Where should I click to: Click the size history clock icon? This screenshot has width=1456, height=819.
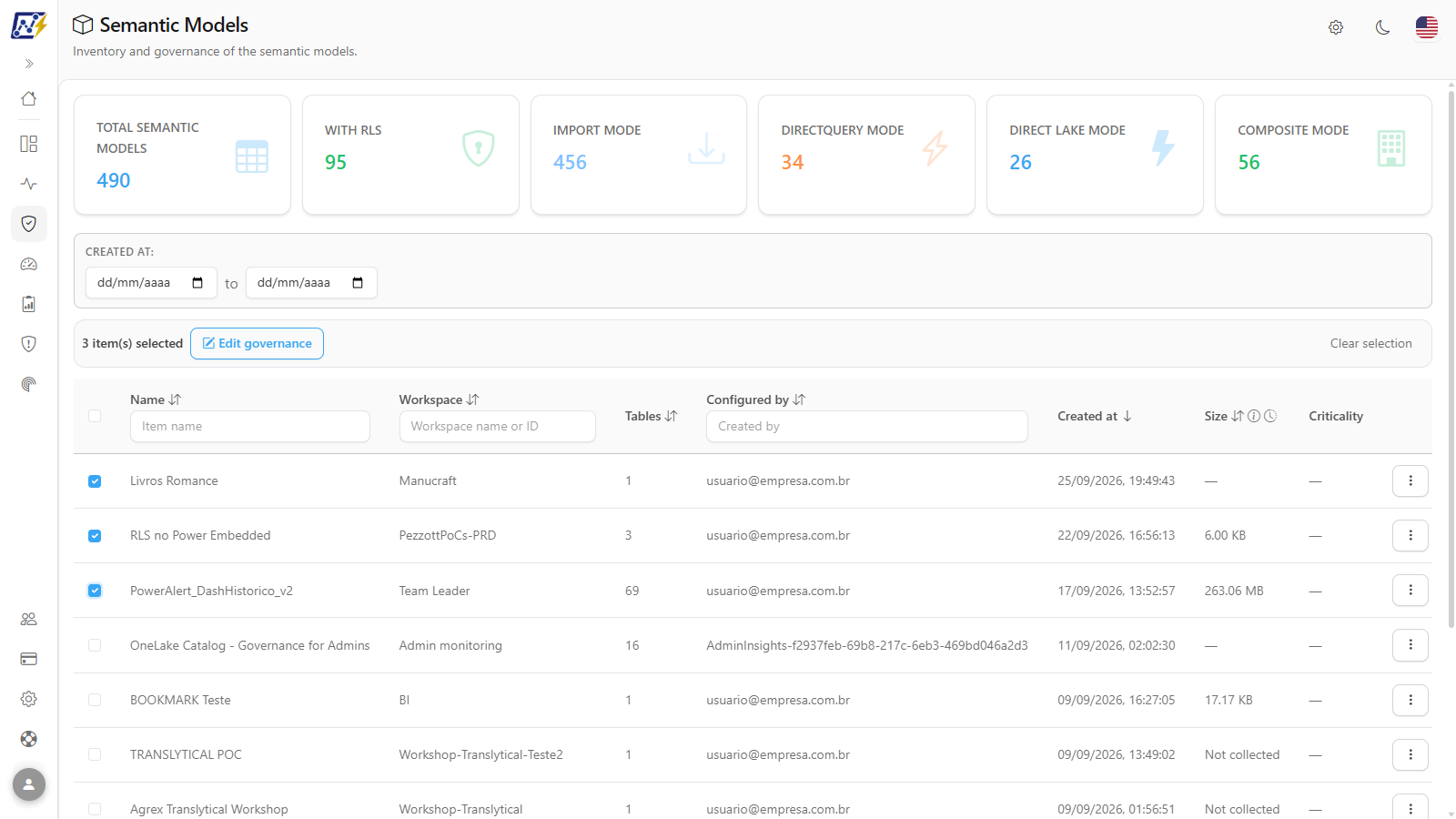tap(1270, 416)
